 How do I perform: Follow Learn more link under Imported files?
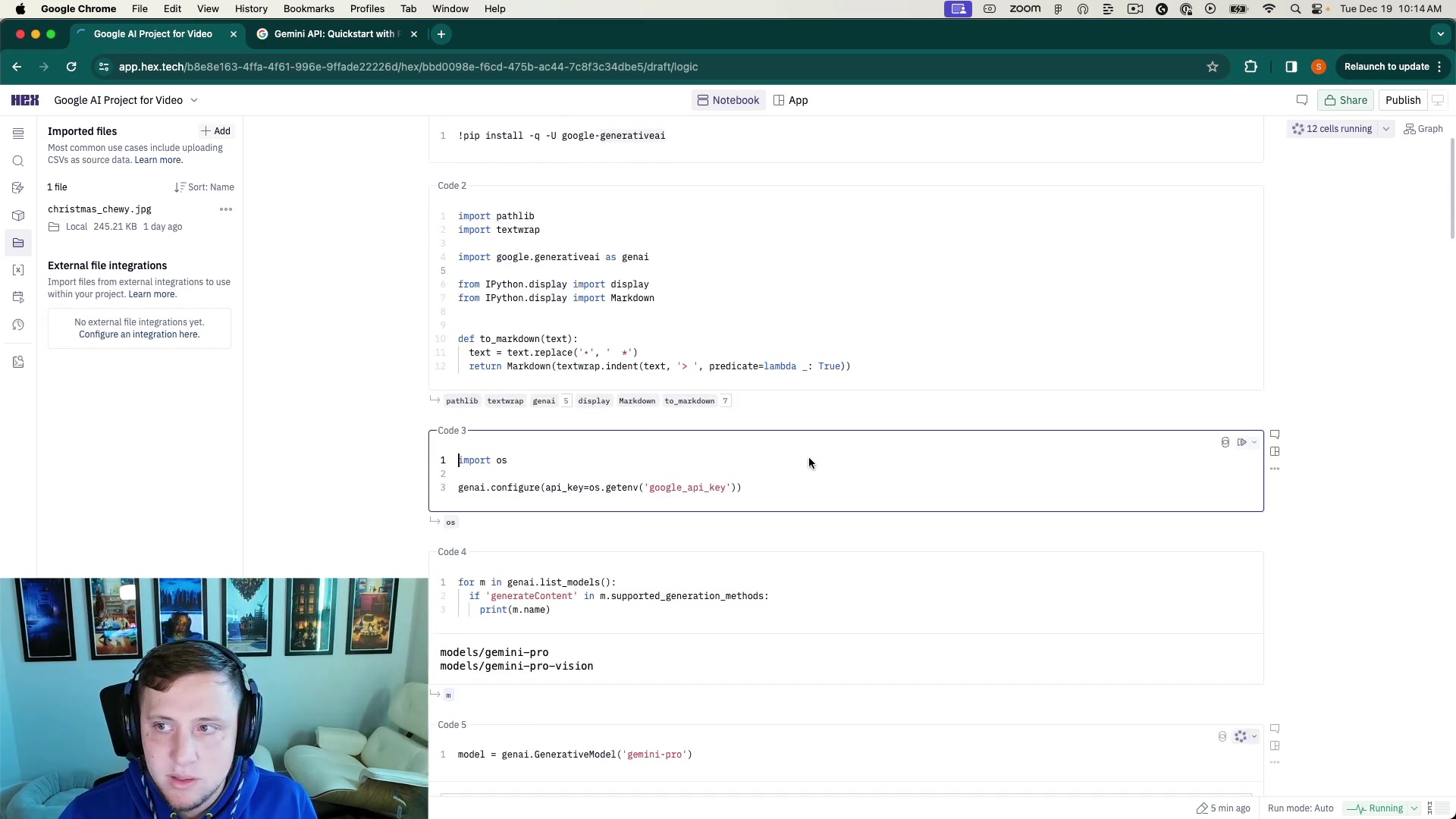click(x=158, y=160)
